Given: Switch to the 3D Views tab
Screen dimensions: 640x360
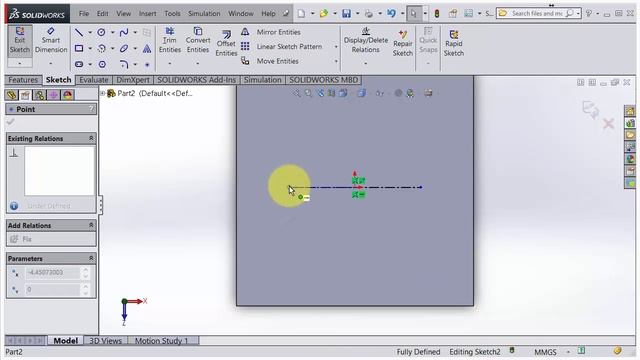Looking at the screenshot, I should pos(105,340).
